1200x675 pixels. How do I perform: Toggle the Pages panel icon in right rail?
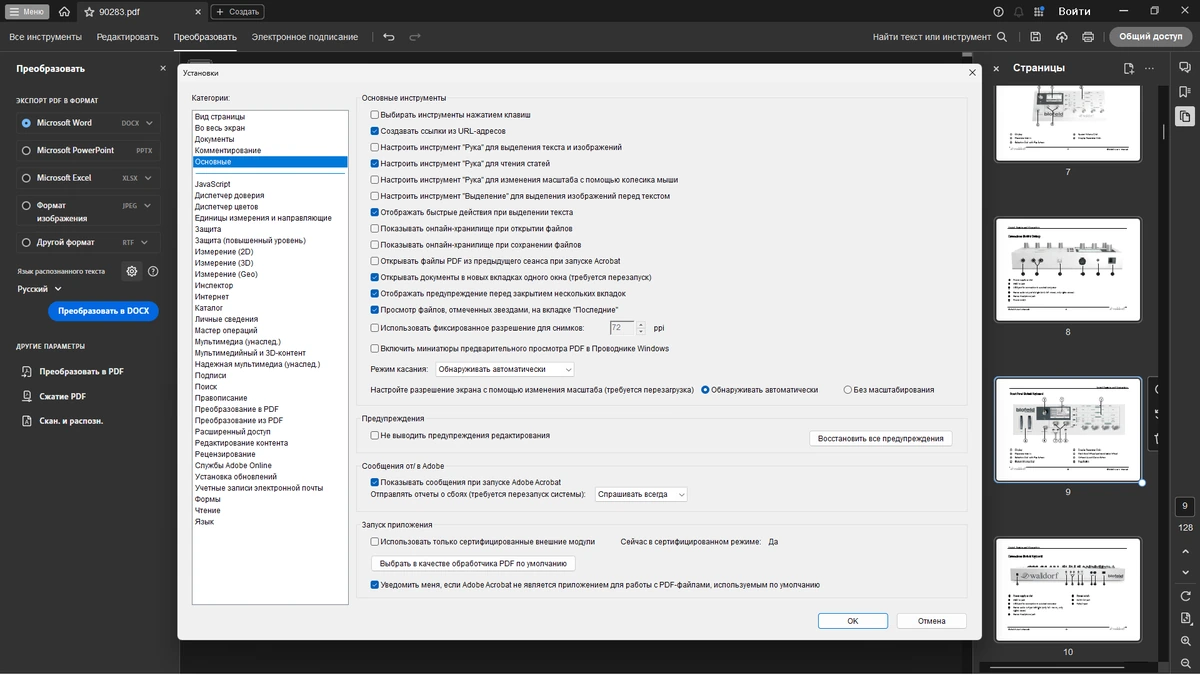pos(1185,116)
